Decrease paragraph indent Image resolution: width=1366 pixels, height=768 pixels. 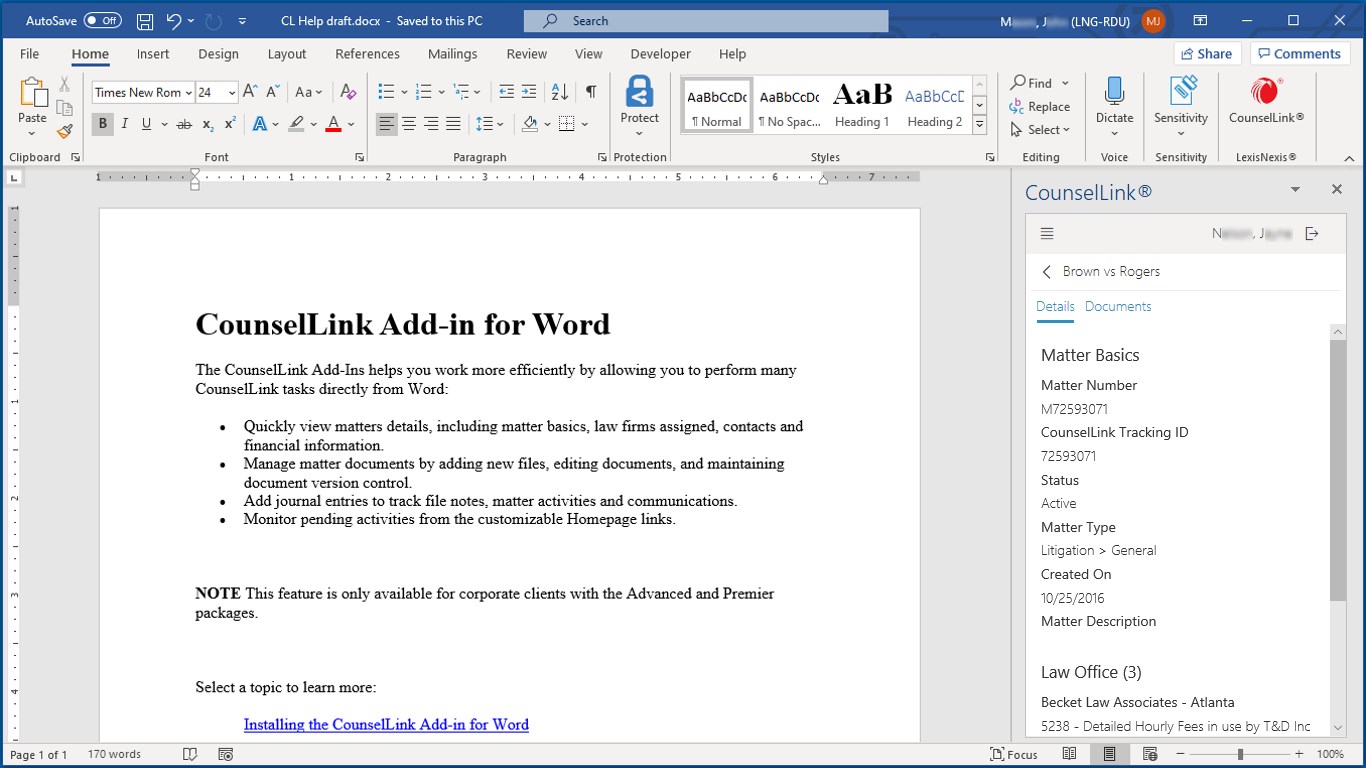coord(507,92)
